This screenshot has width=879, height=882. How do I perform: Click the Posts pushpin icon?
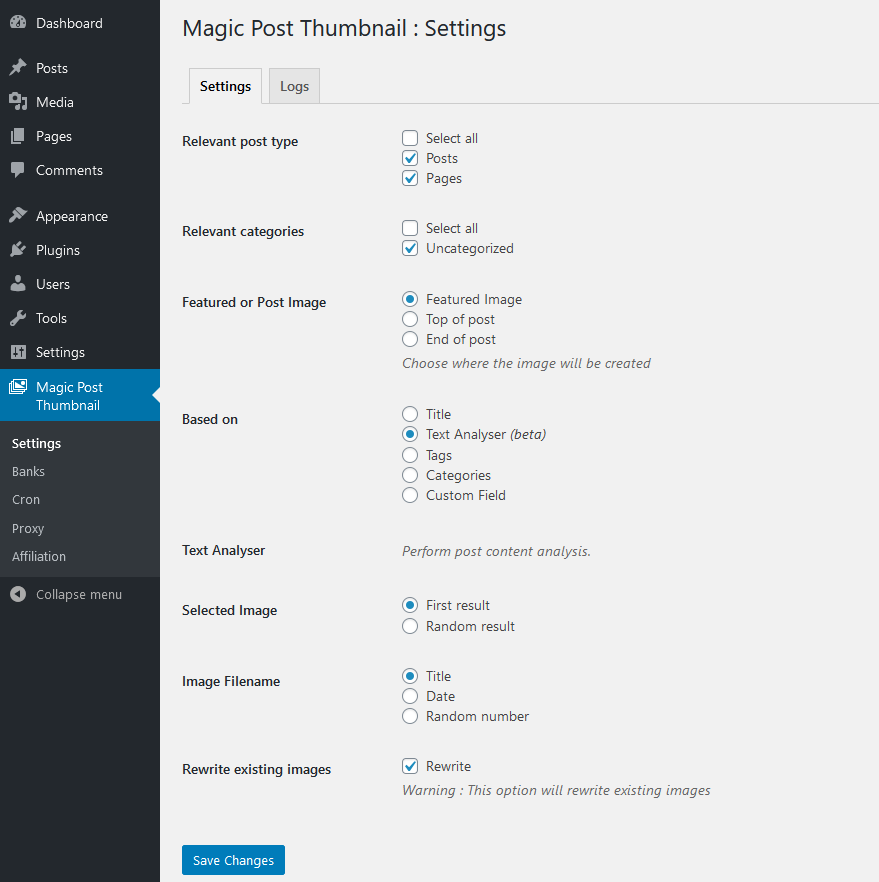tap(18, 68)
